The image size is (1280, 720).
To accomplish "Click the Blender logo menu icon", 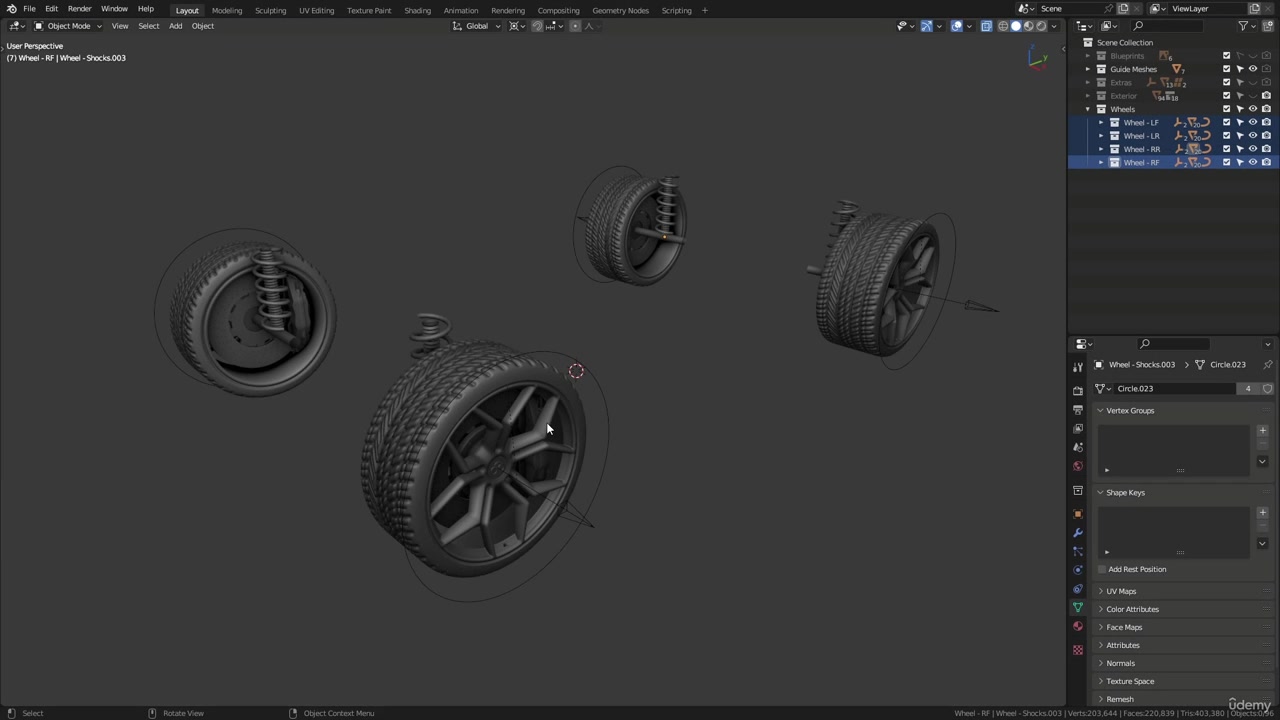I will tap(11, 9).
